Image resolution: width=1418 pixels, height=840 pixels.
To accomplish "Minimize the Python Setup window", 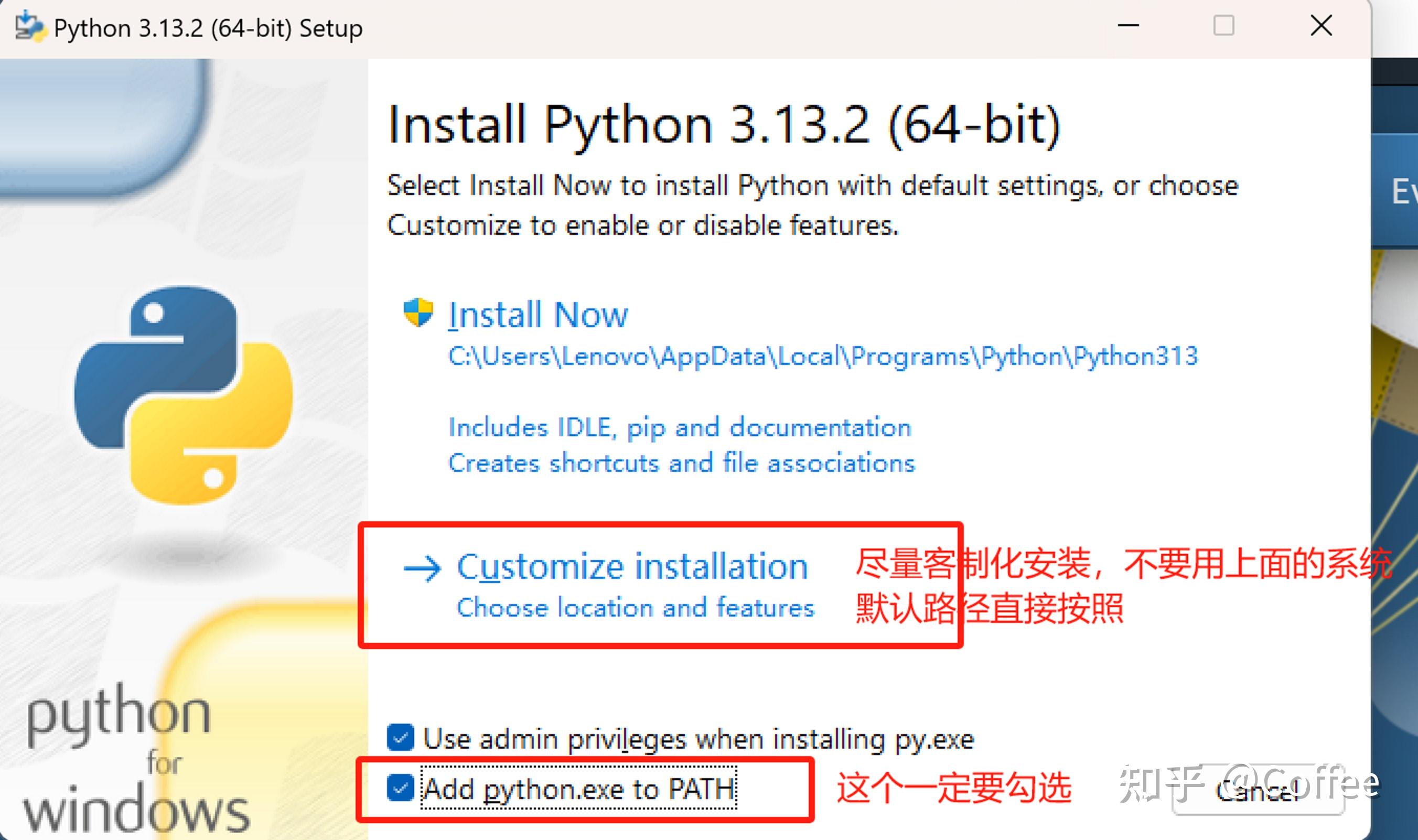I will [x=1127, y=26].
